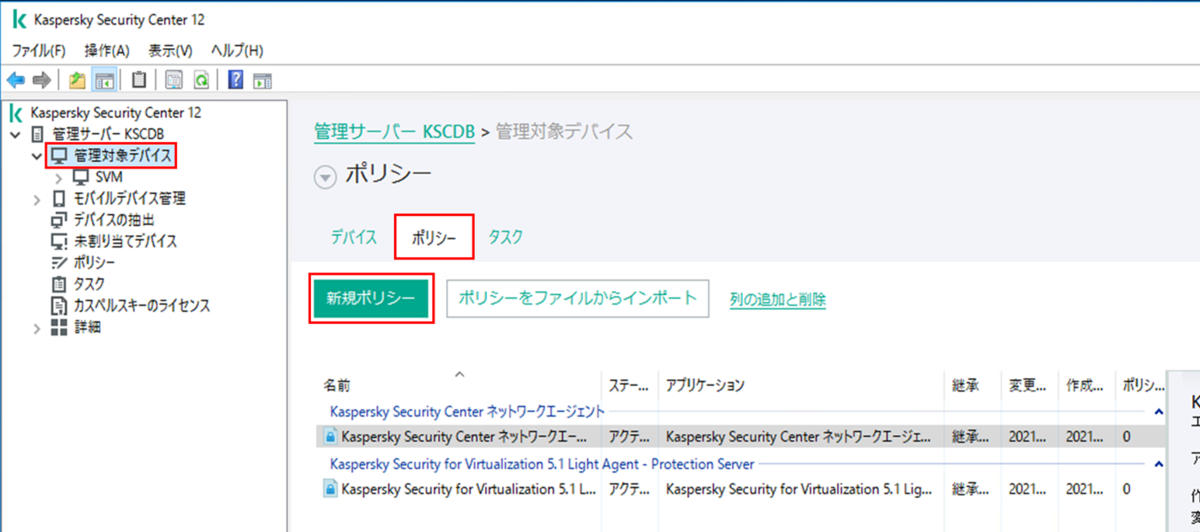This screenshot has height=532, width=1200.
Task: Open the ファイル(F) menu
Action: pyautogui.click(x=38, y=50)
